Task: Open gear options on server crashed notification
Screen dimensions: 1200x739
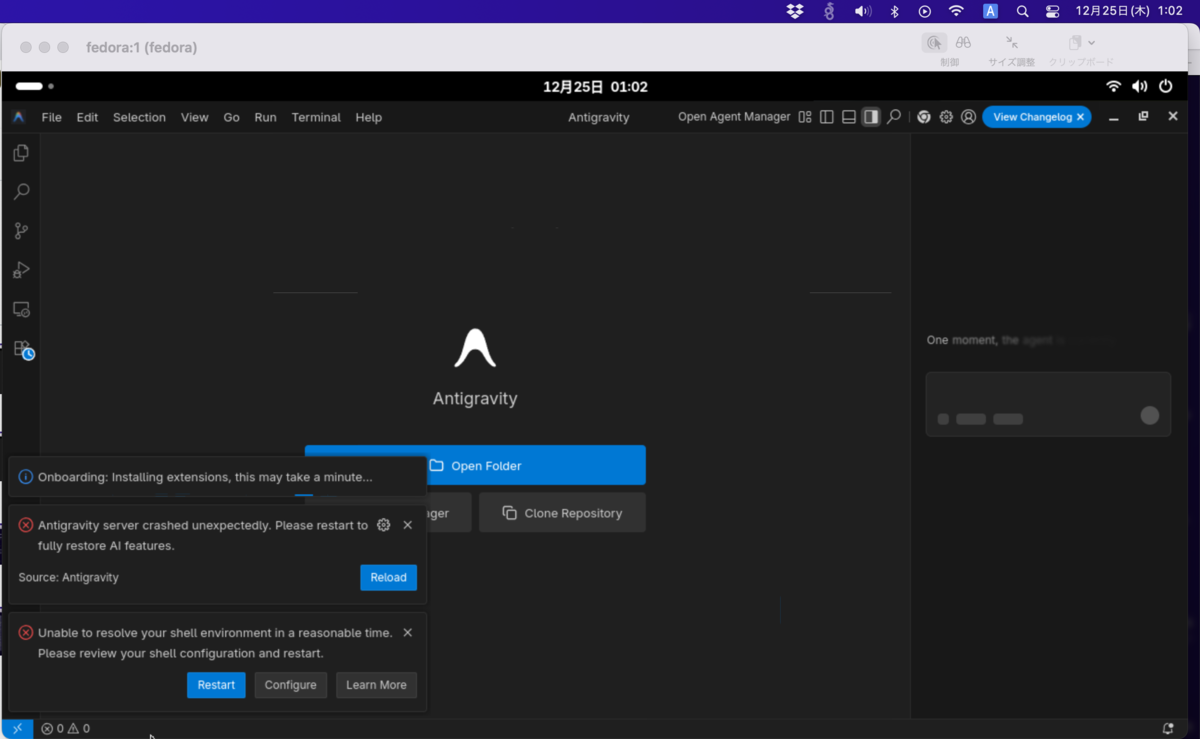Action: click(383, 525)
